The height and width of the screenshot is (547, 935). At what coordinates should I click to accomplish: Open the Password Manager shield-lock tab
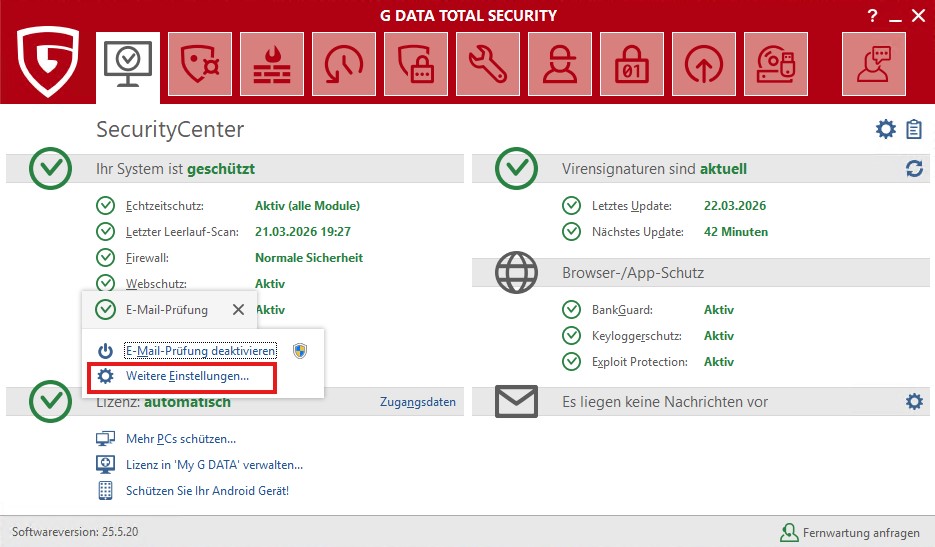[416, 64]
